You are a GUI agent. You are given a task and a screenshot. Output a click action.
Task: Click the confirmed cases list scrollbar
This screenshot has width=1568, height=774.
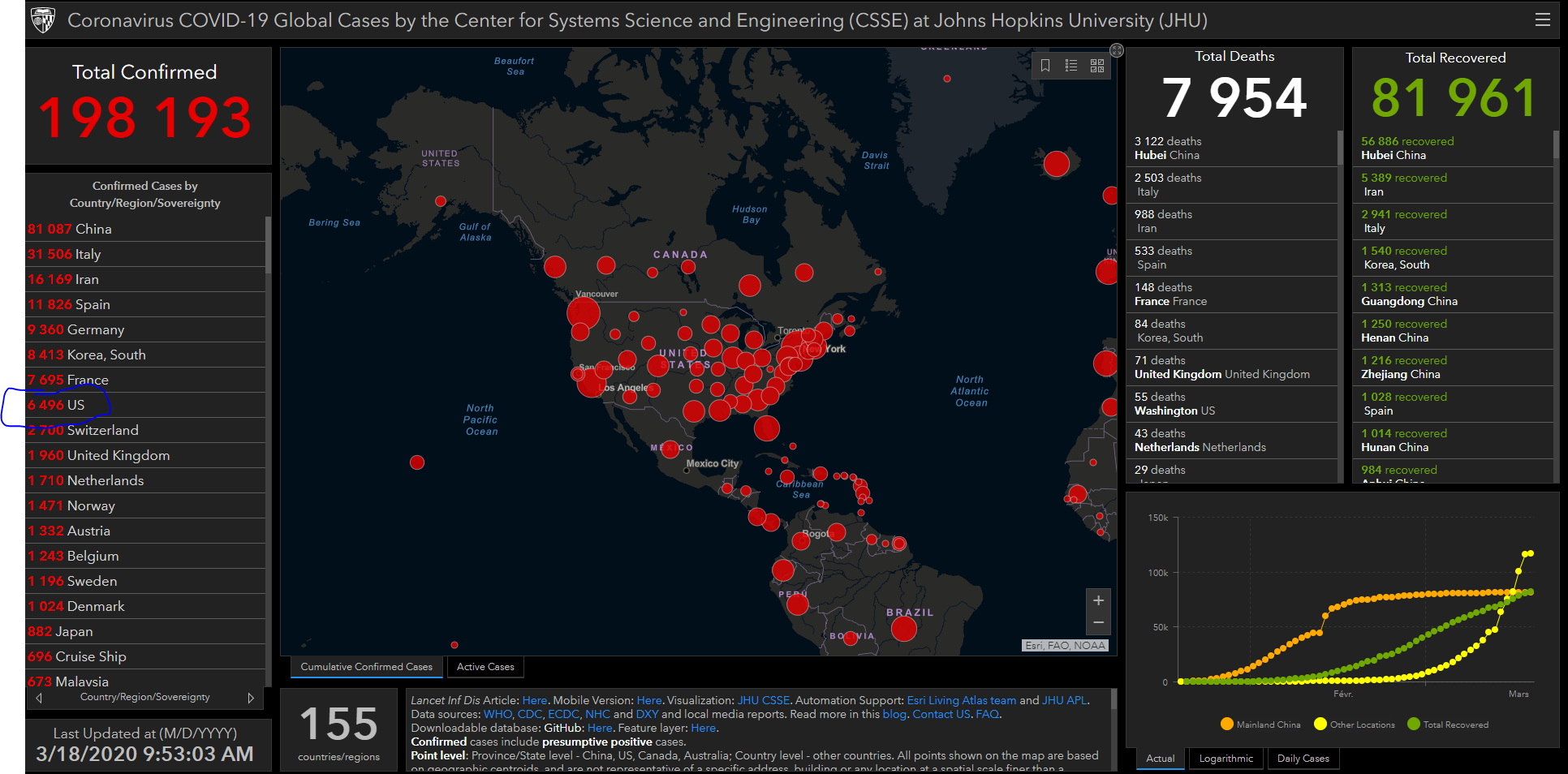[x=268, y=245]
